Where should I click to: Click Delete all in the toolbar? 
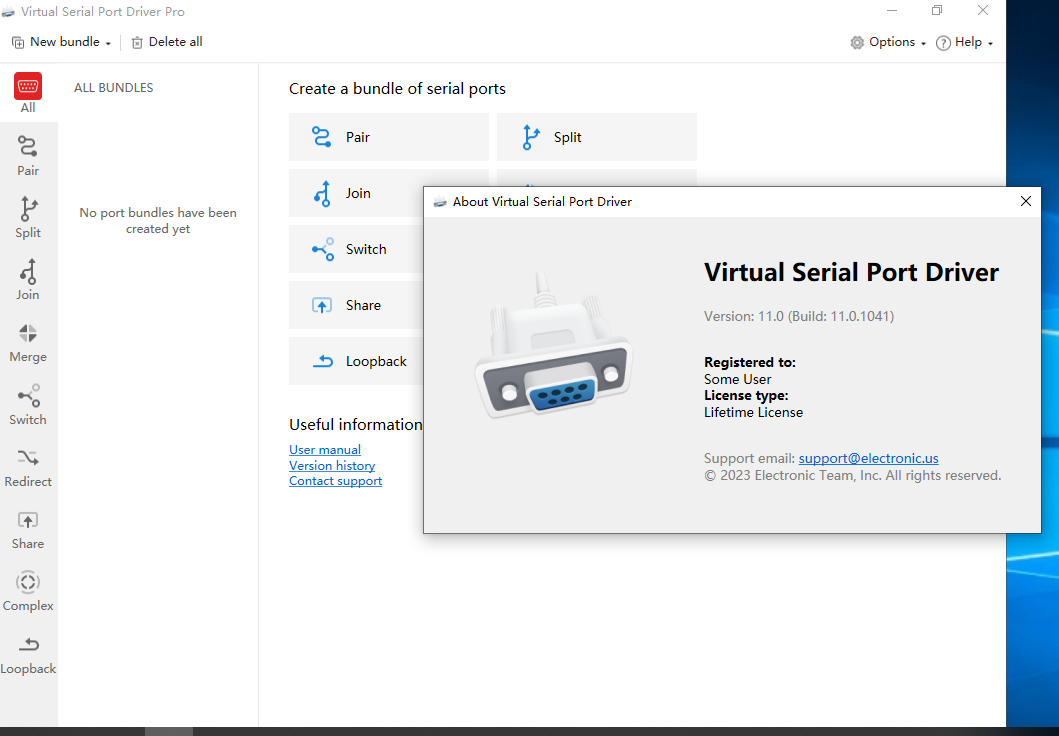click(166, 41)
